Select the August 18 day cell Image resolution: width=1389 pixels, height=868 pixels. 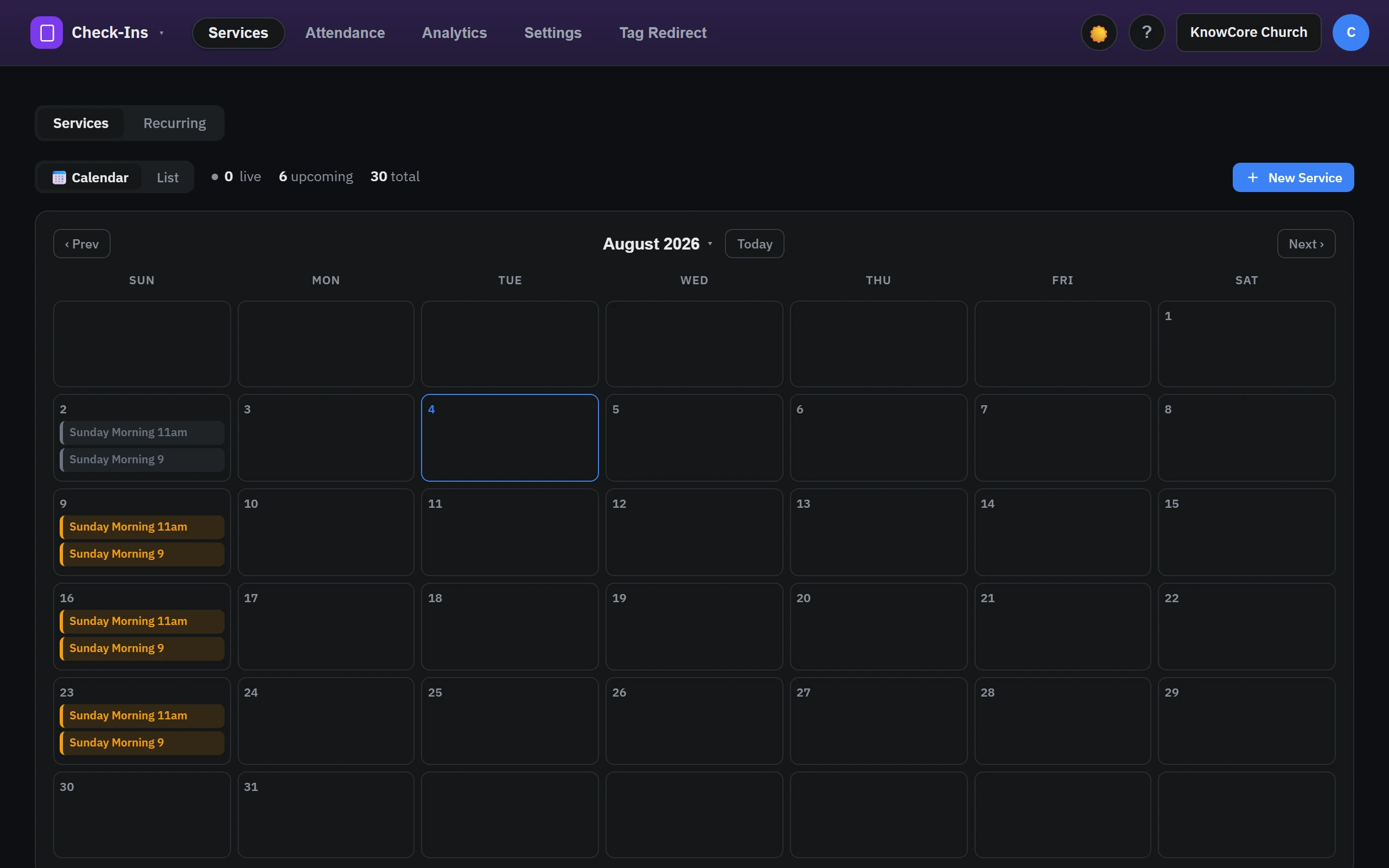pos(509,626)
